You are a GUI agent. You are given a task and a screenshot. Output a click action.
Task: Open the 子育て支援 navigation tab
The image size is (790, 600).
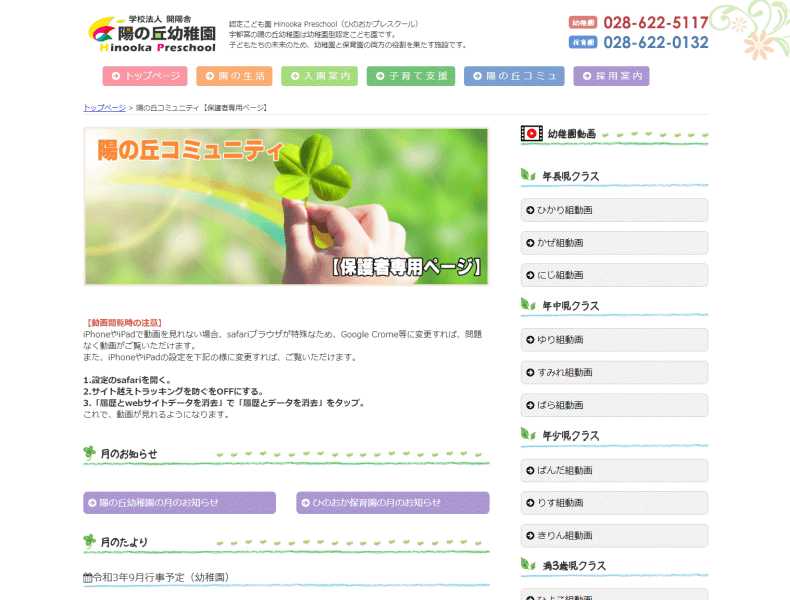[x=411, y=76]
